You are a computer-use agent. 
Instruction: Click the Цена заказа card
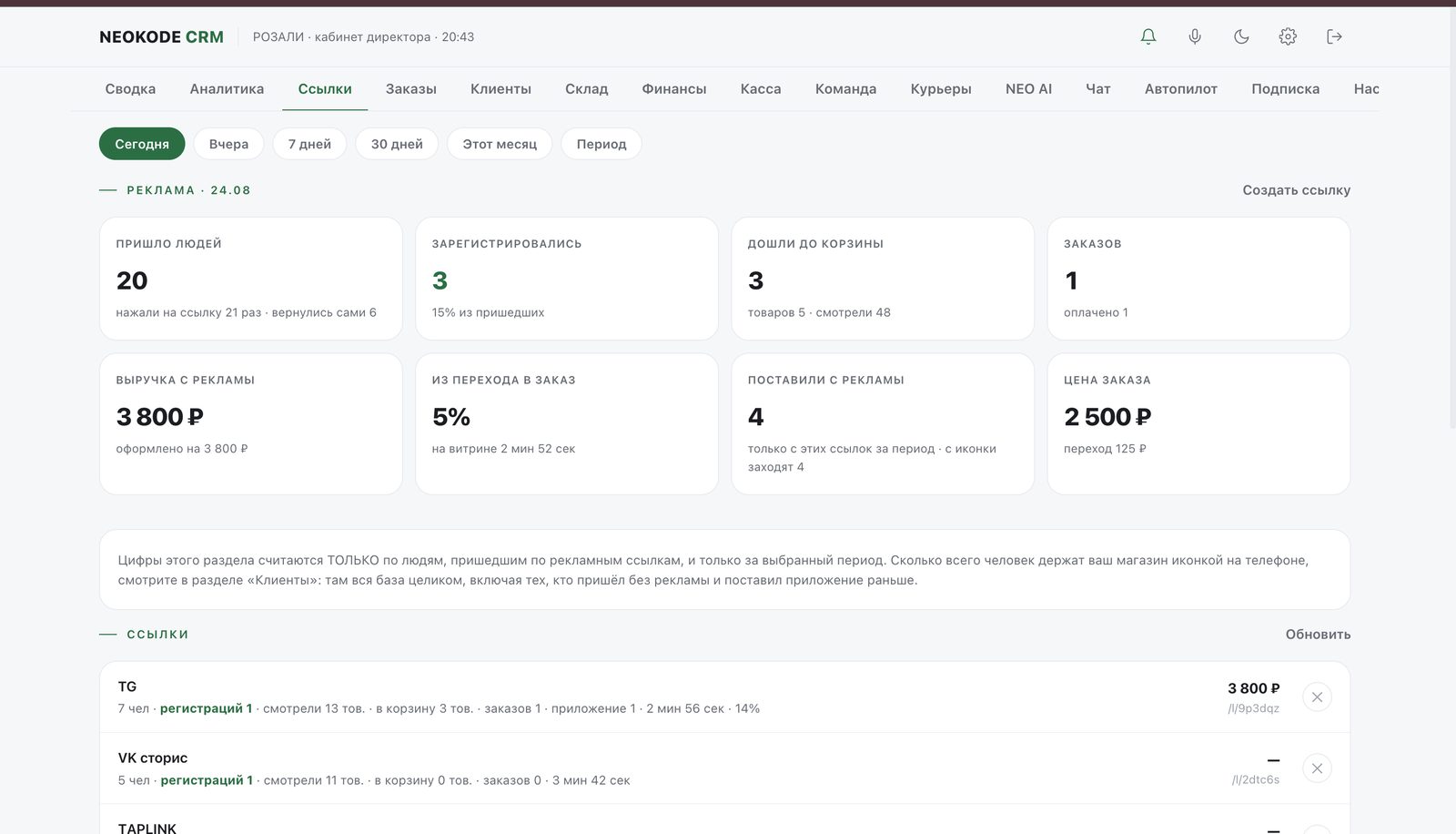coord(1198,424)
